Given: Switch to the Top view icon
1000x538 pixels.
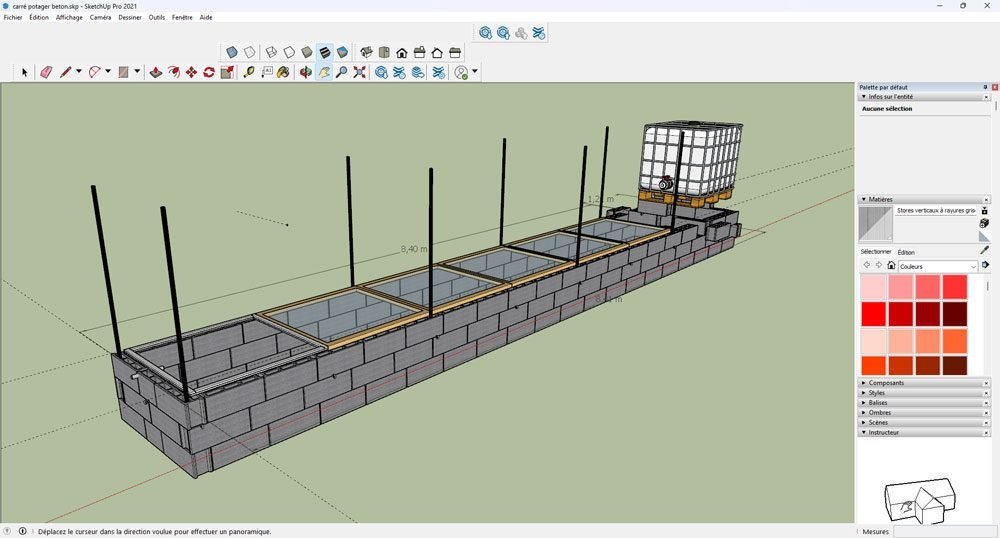Looking at the screenshot, I should [384, 52].
